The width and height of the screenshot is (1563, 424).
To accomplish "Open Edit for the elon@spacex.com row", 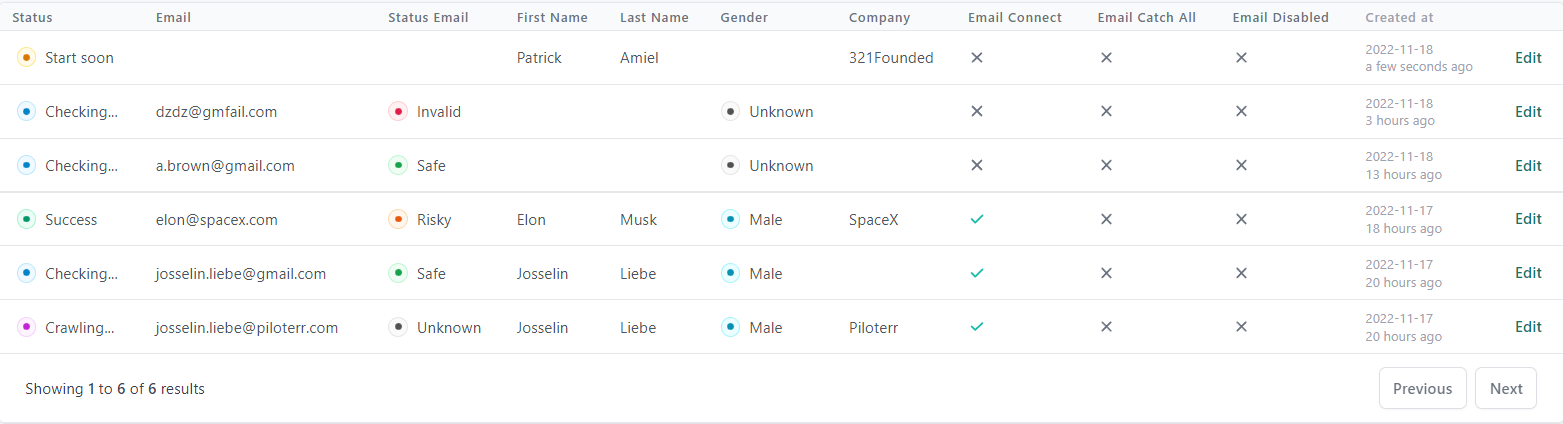I will 1528,219.
